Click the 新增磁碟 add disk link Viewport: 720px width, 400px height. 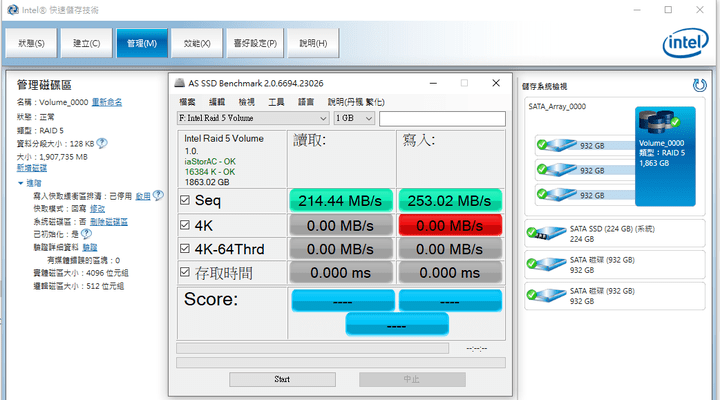(32, 168)
